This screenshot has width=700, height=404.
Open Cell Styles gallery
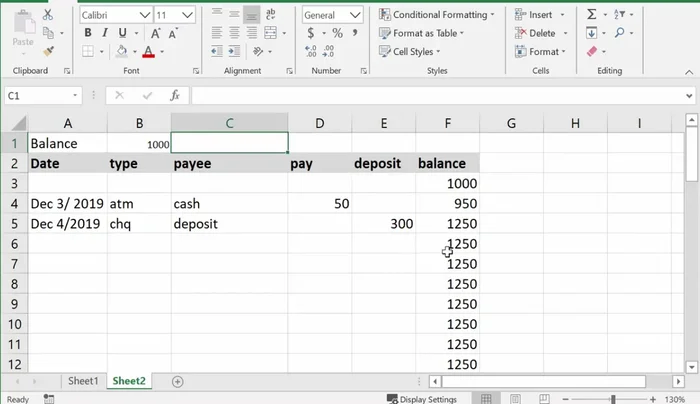409,51
